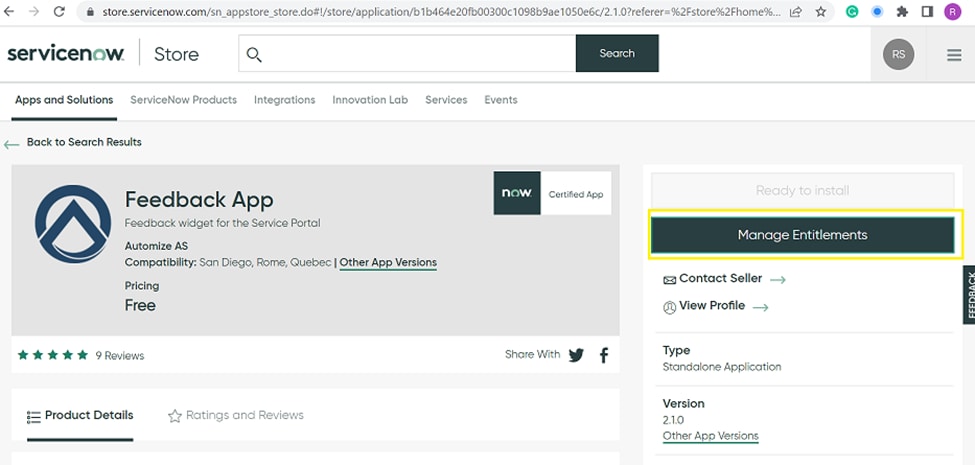Bookmark page with the star icon
The width and height of the screenshot is (975, 465).
click(821, 12)
